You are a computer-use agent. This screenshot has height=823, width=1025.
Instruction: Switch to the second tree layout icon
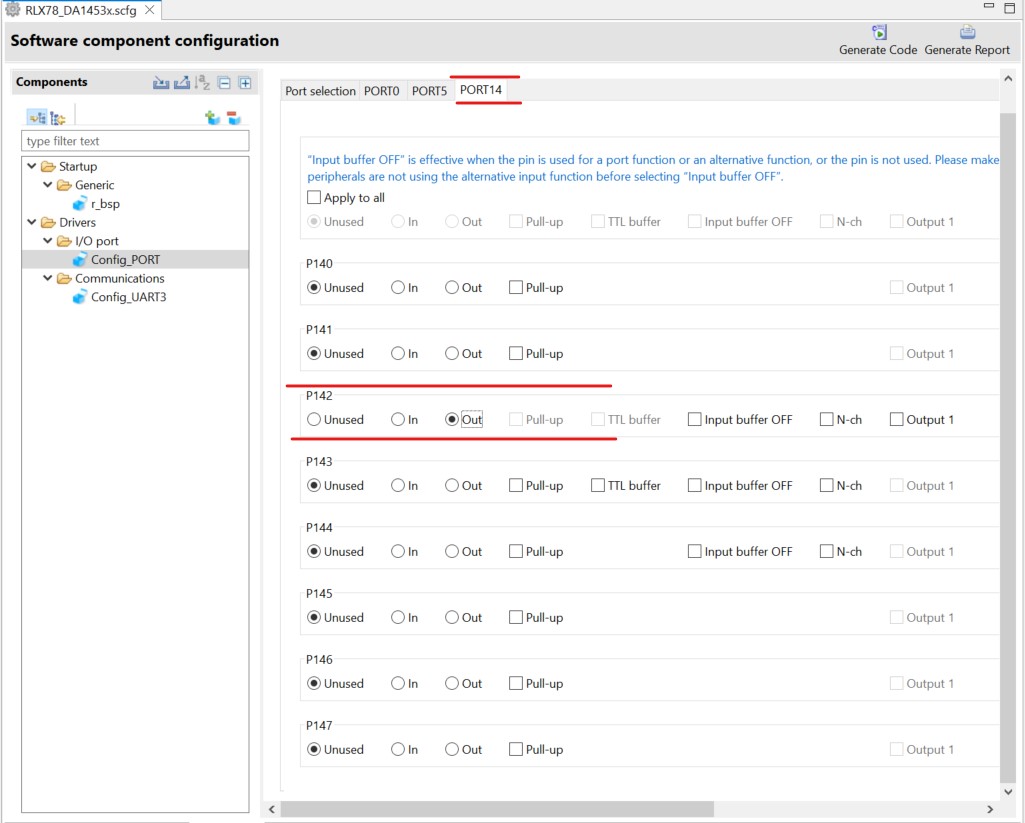(x=58, y=118)
